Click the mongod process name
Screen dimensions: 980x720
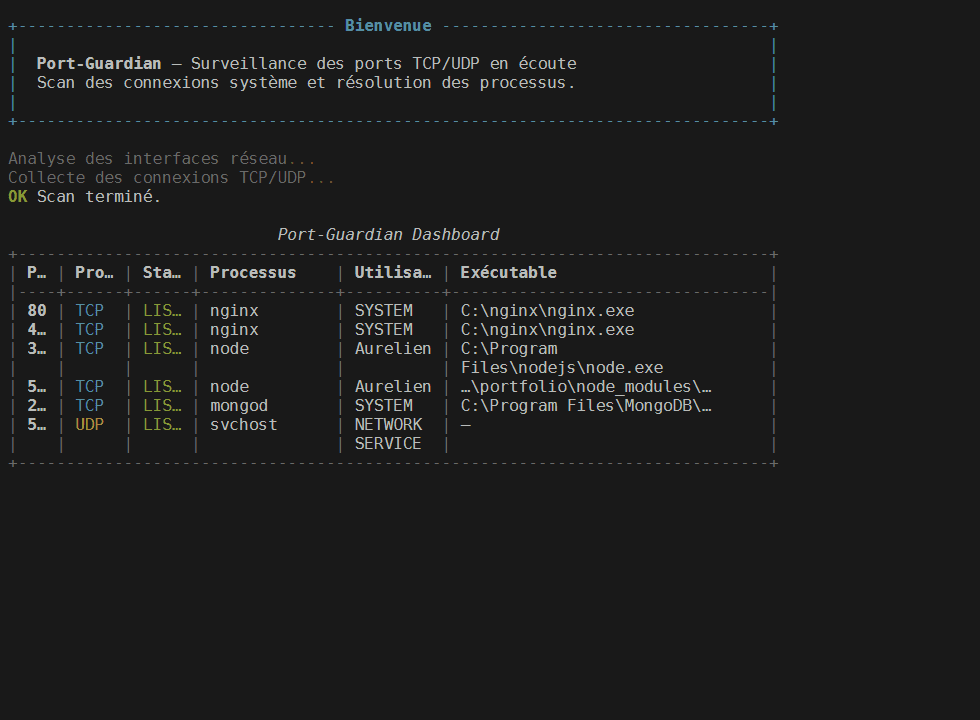238,406
